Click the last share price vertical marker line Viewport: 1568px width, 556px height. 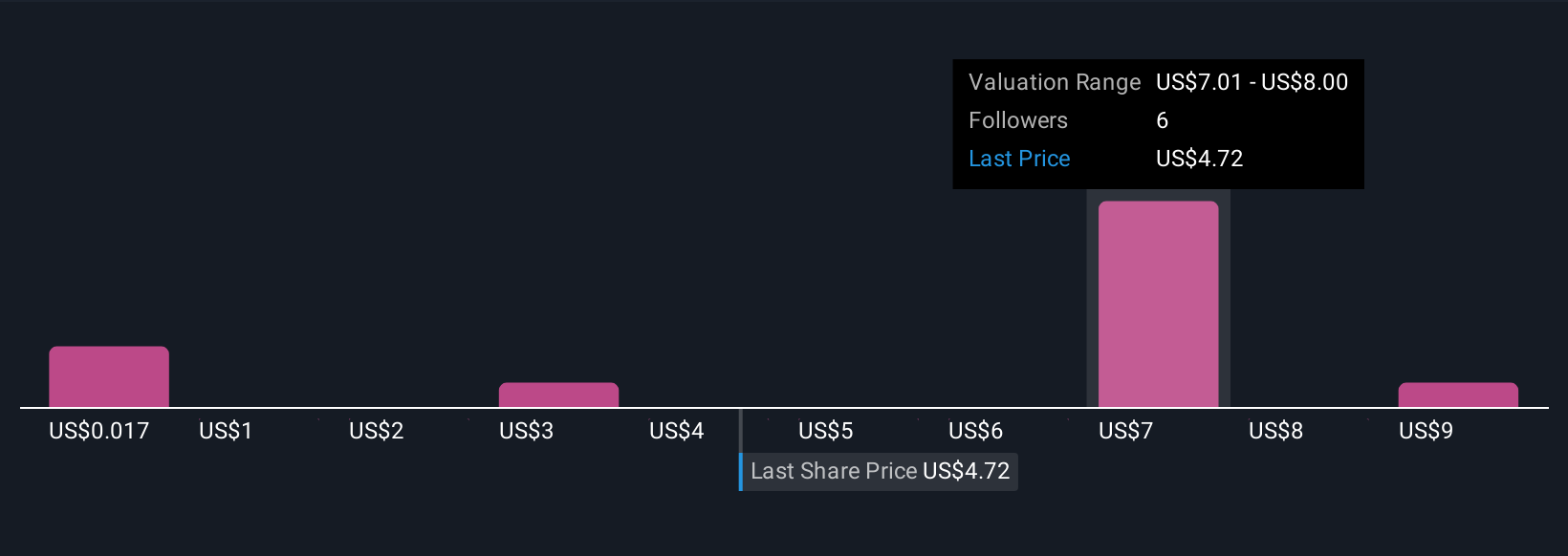coord(741,449)
